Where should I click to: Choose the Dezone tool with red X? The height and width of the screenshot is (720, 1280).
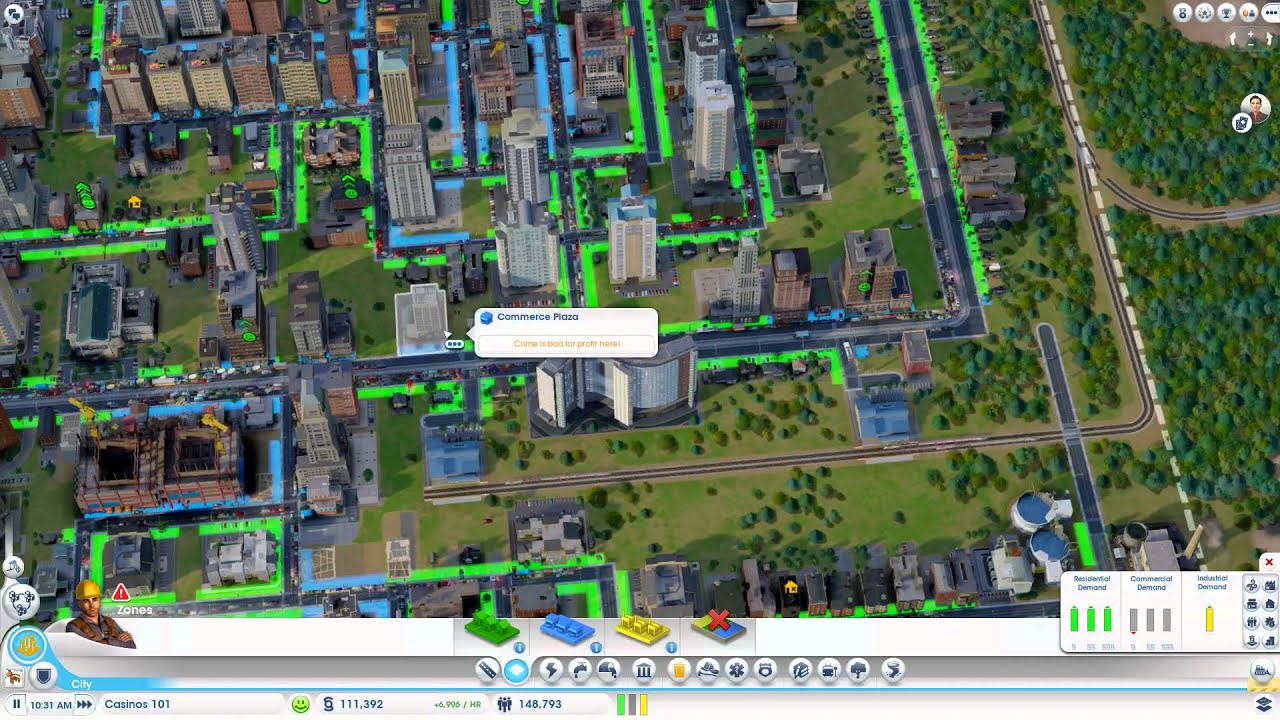point(718,627)
